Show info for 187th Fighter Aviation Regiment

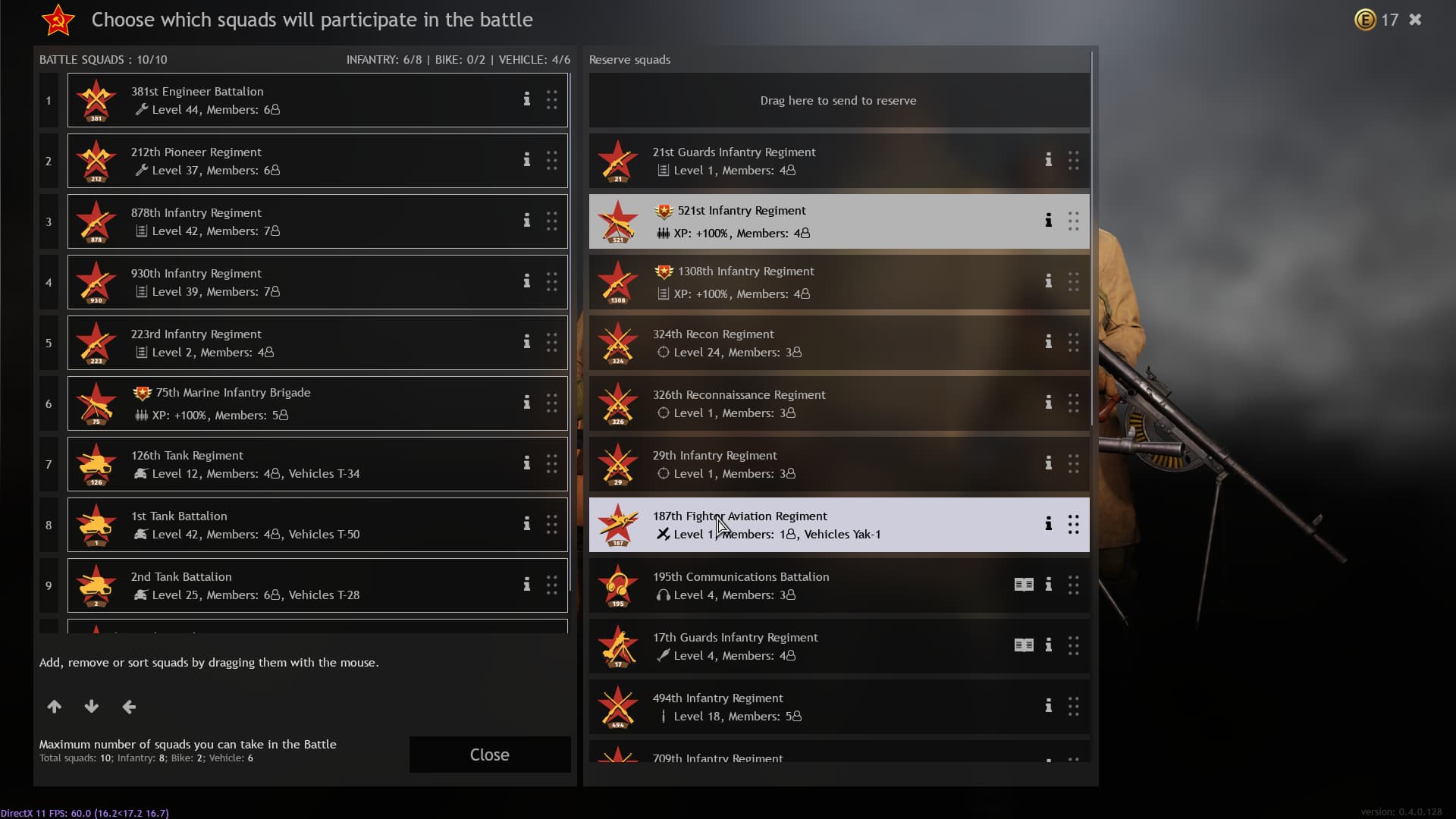point(1048,524)
